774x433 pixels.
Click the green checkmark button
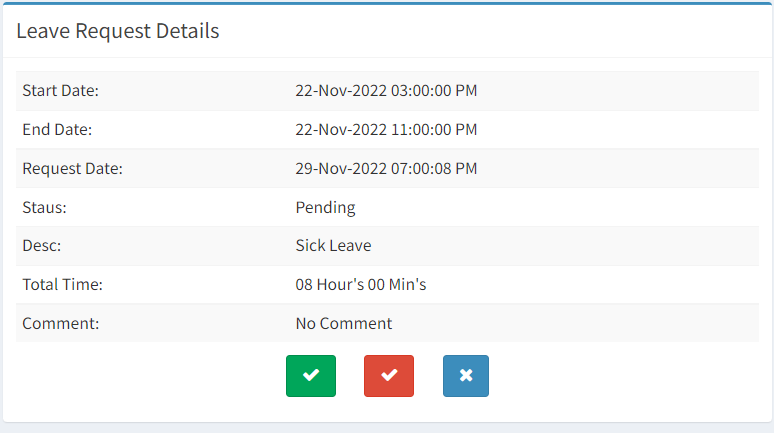pyautogui.click(x=311, y=376)
